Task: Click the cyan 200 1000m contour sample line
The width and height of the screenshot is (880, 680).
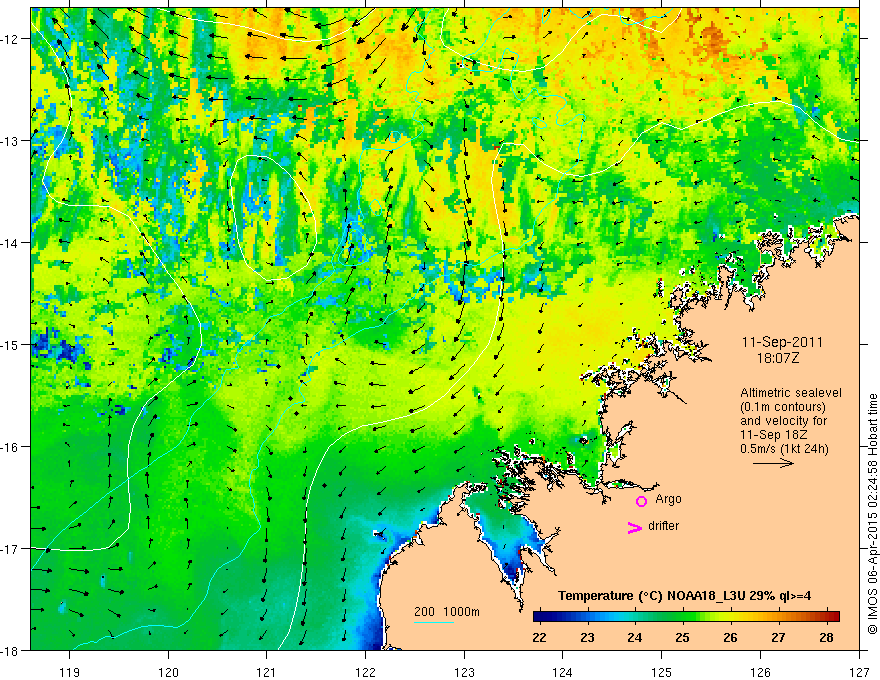Action: click(434, 622)
